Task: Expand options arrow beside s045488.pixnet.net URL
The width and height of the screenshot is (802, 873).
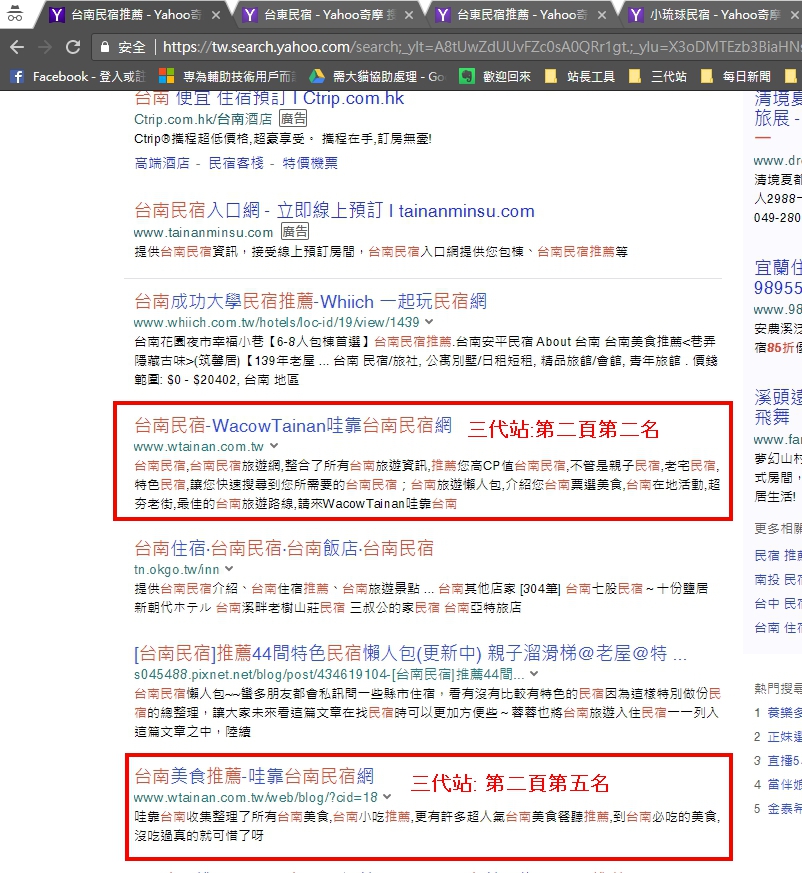Action: (x=534, y=674)
